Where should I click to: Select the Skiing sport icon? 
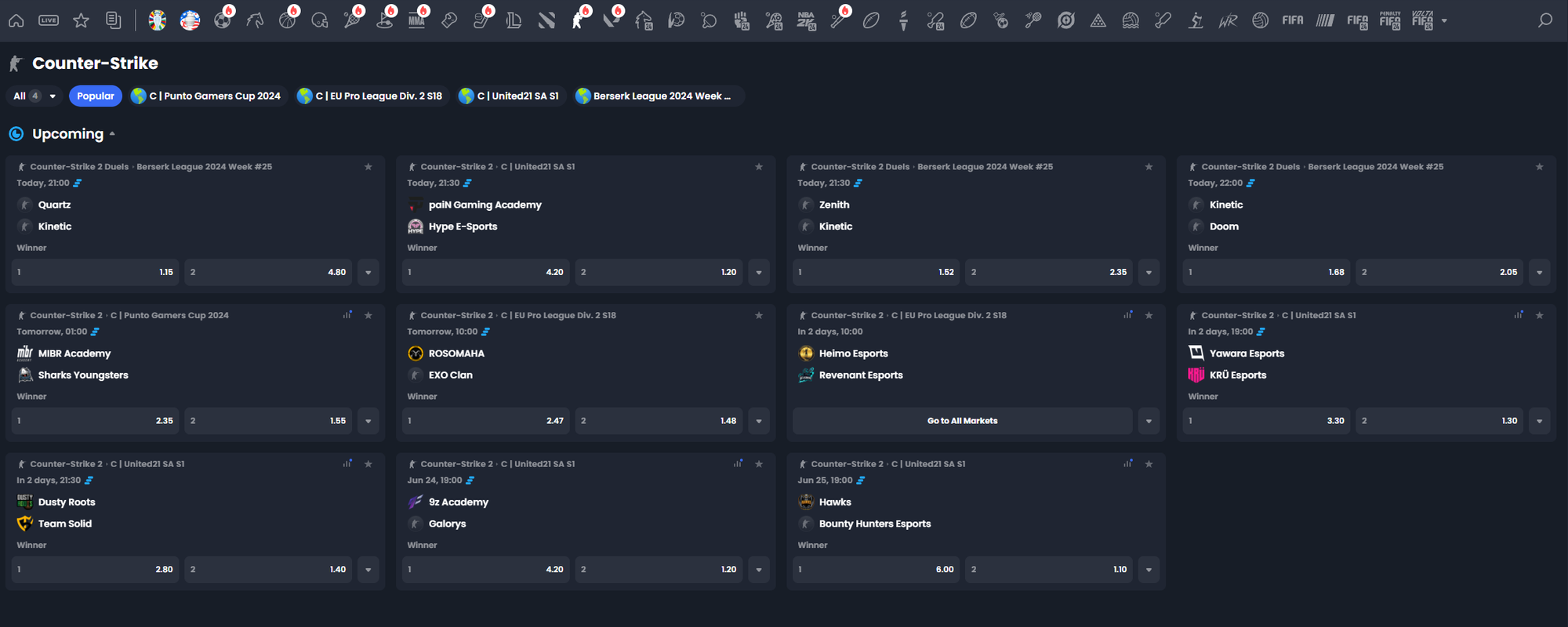1196,20
